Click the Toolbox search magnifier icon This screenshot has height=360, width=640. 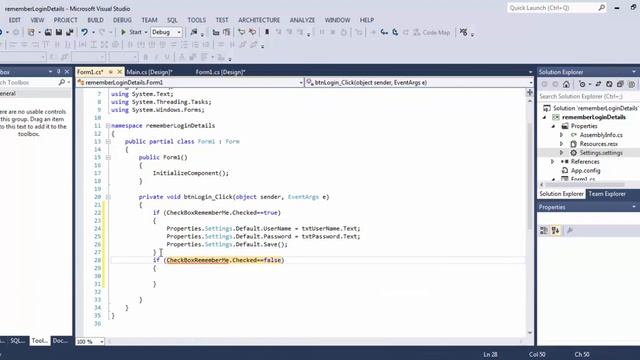(x=62, y=82)
